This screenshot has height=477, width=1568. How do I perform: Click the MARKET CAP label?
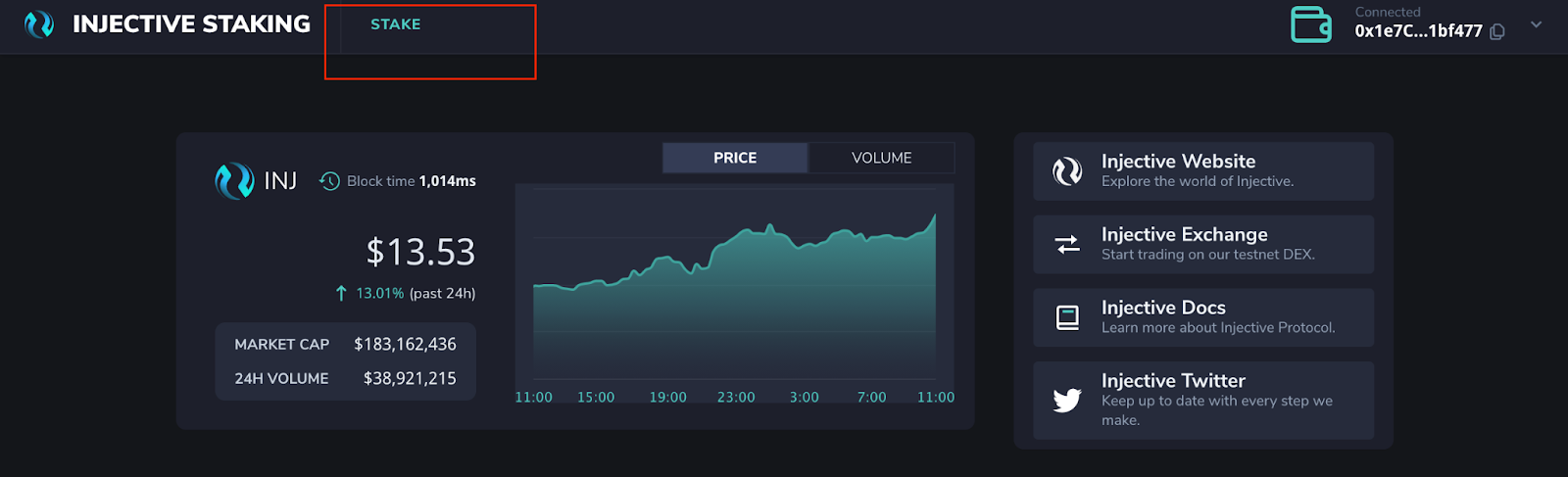point(282,345)
